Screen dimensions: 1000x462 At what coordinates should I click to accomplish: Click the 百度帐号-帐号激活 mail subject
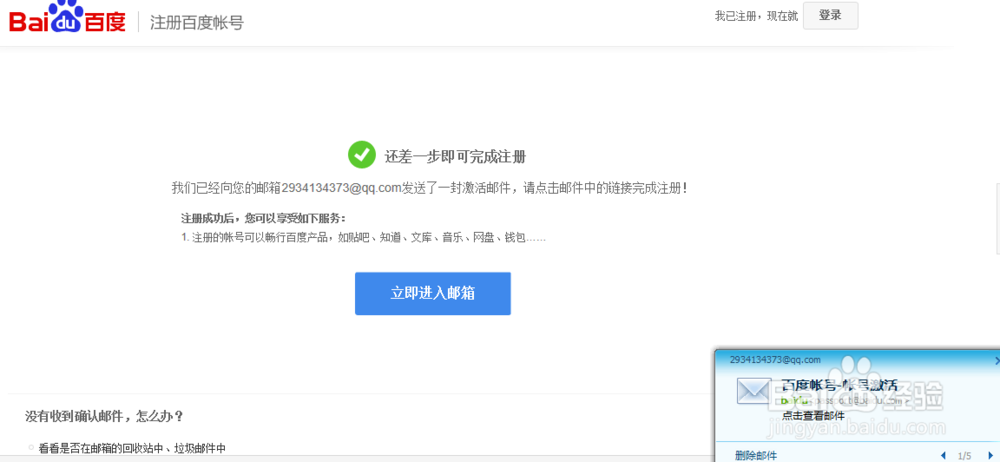pos(839,385)
